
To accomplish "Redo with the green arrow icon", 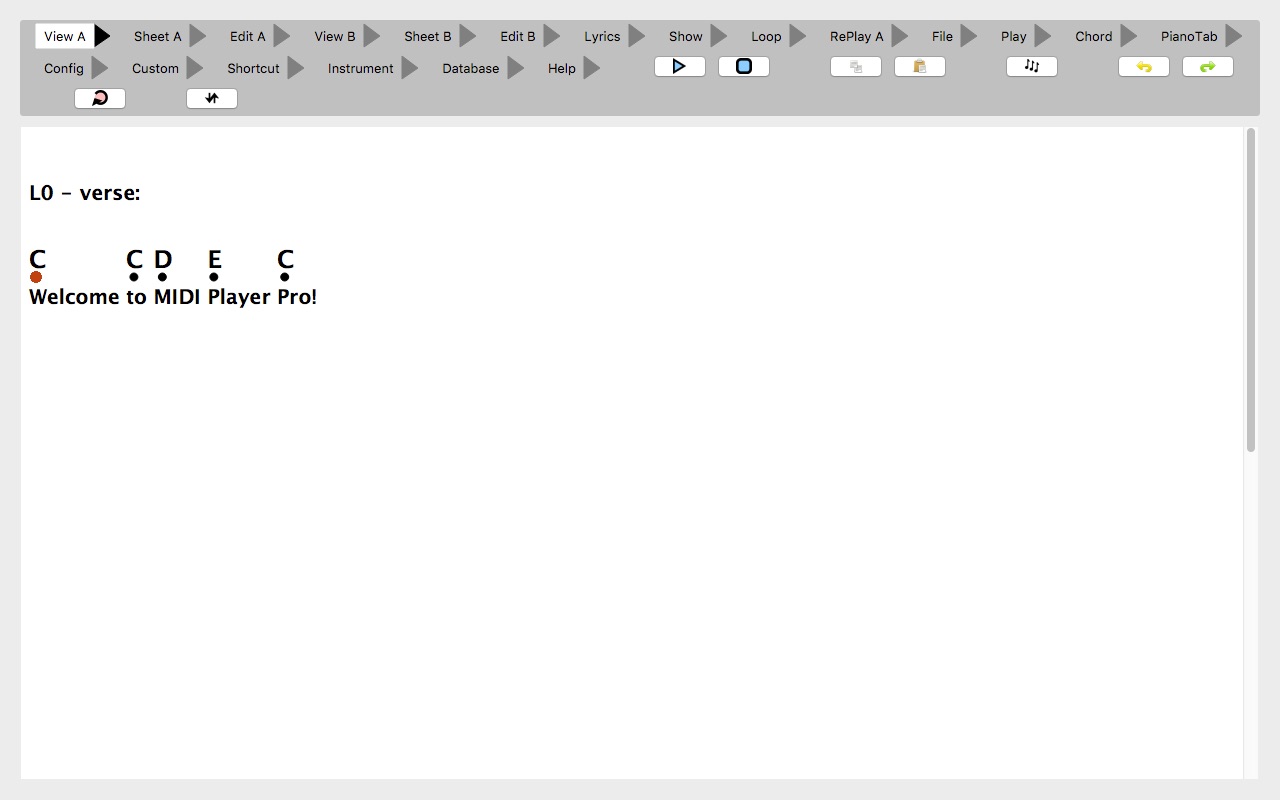I will click(x=1208, y=67).
